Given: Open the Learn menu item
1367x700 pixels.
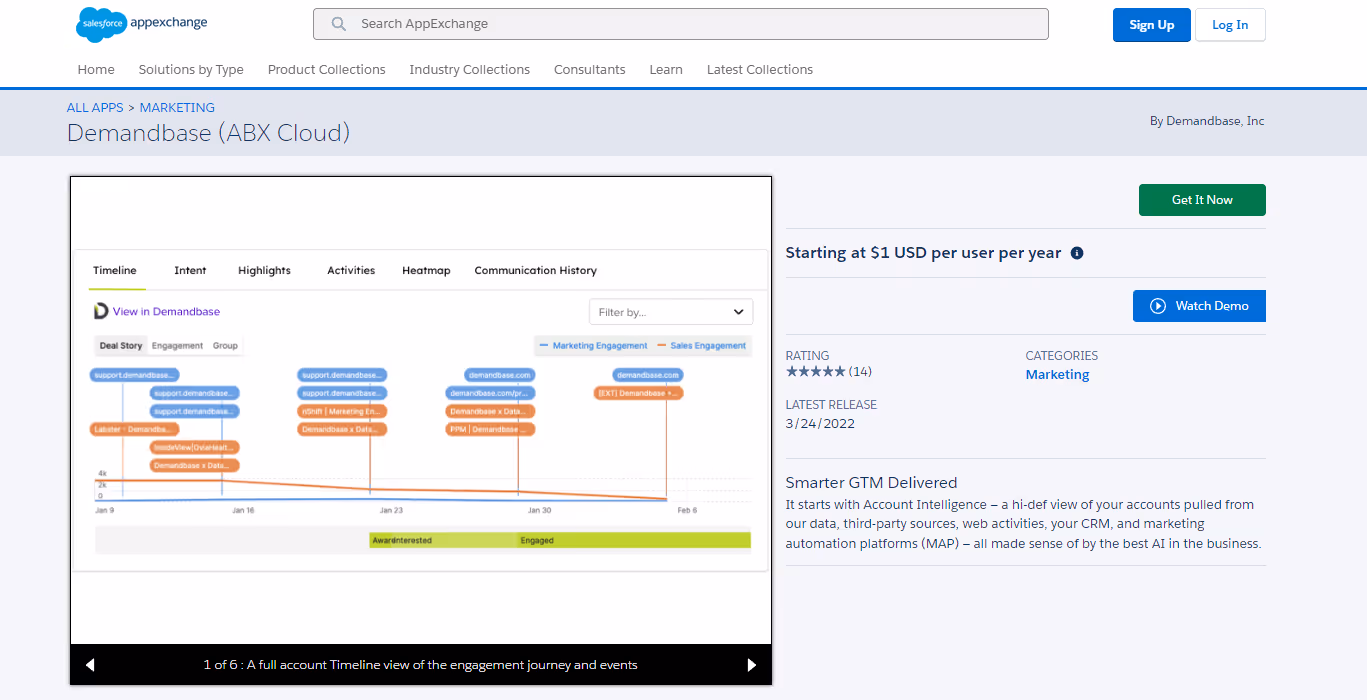Looking at the screenshot, I should point(666,70).
